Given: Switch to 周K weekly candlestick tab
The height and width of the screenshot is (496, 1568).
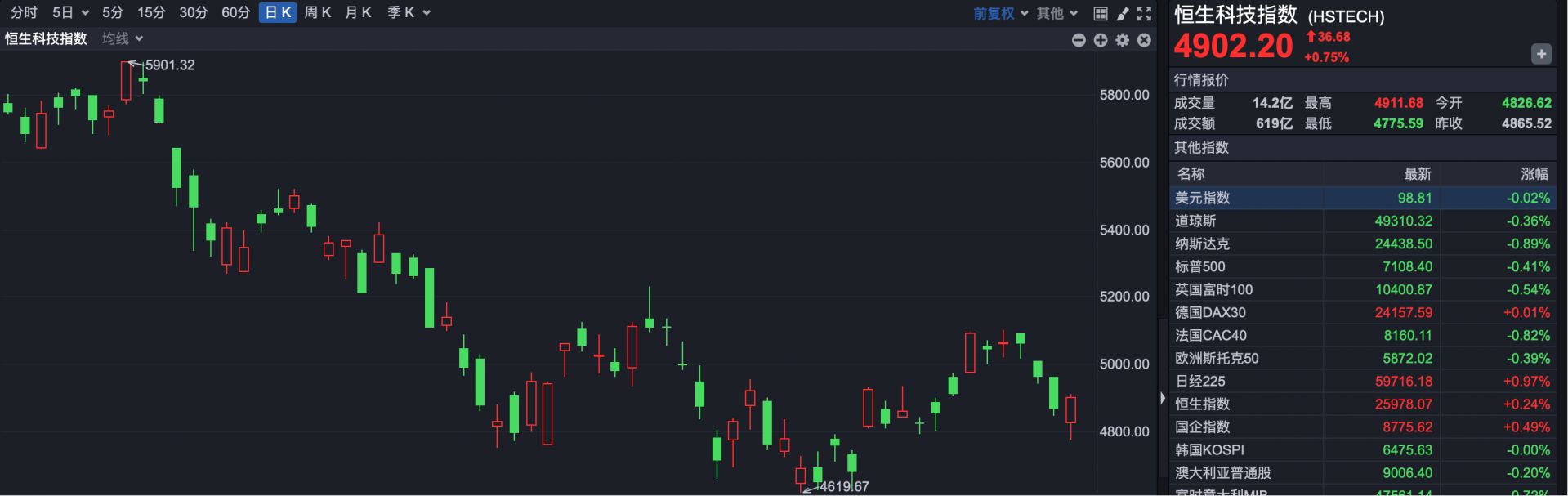Looking at the screenshot, I should [x=317, y=12].
